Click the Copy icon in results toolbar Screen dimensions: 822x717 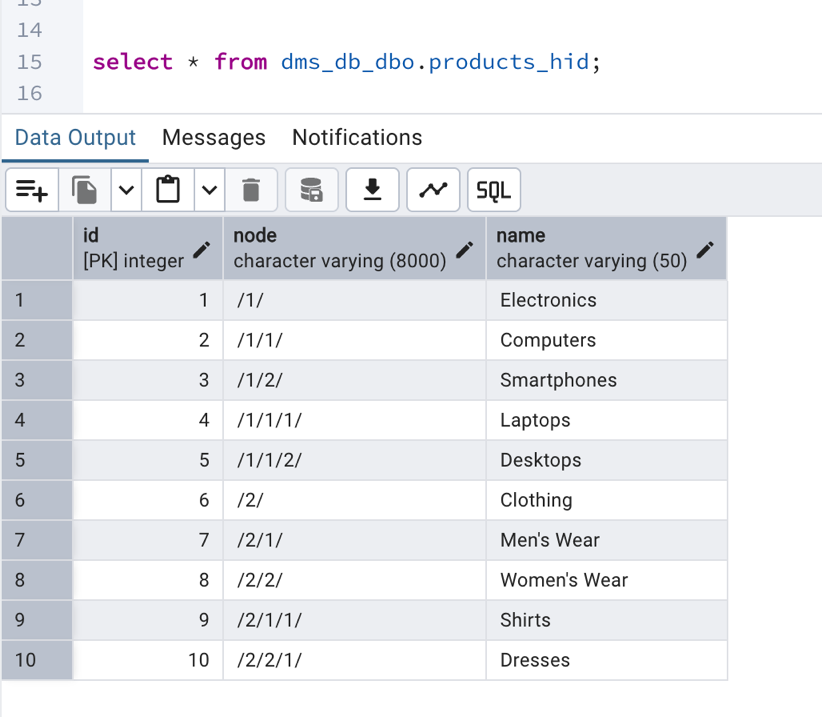tap(85, 190)
